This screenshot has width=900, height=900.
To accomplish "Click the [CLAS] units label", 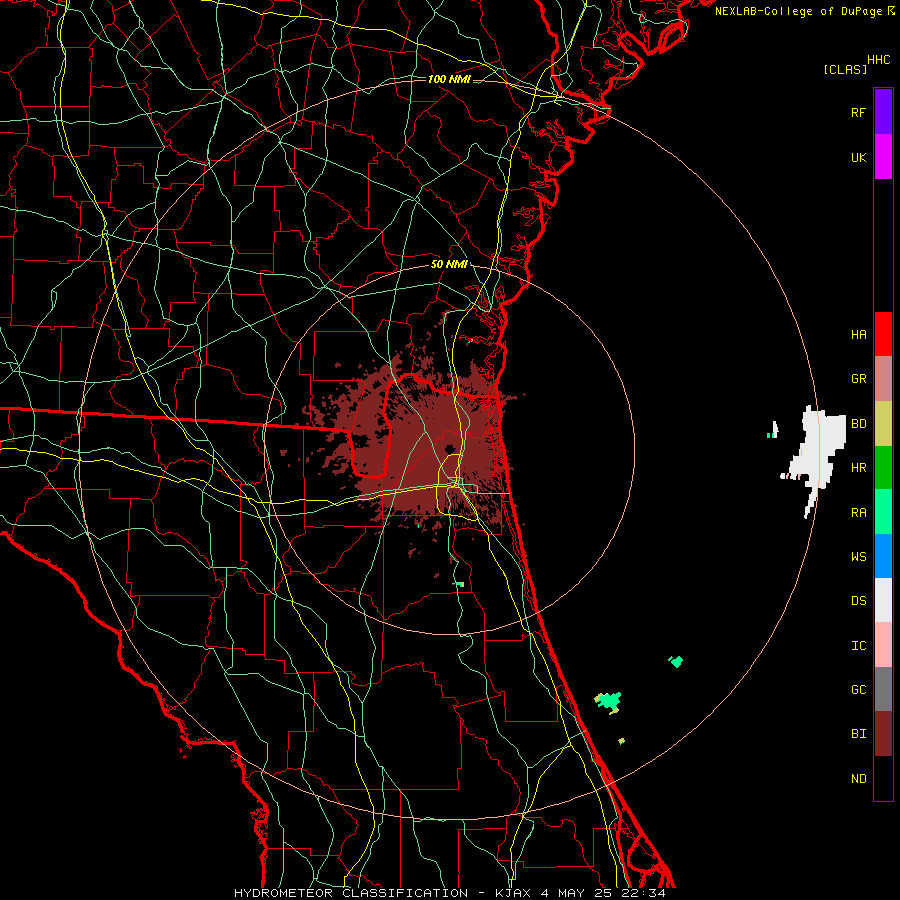I will [x=845, y=69].
